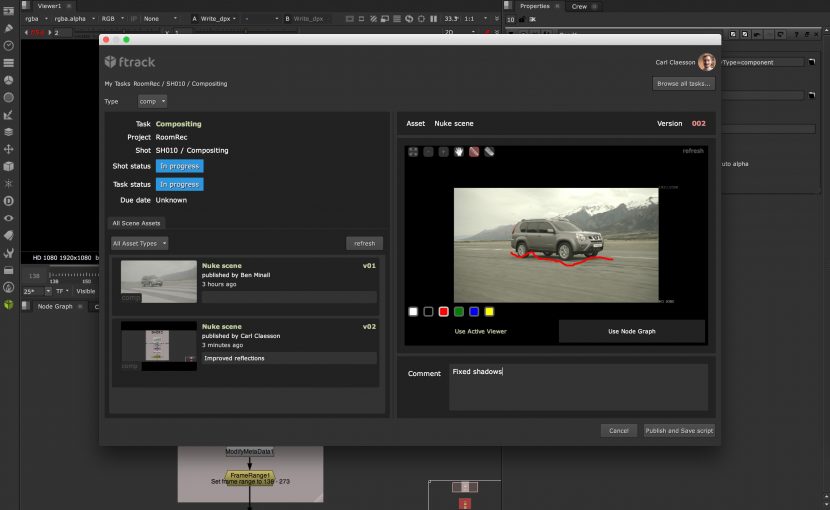Viewport: 830px width, 510px height.
Task: Select the hand pan tool above preview
Action: (x=459, y=152)
